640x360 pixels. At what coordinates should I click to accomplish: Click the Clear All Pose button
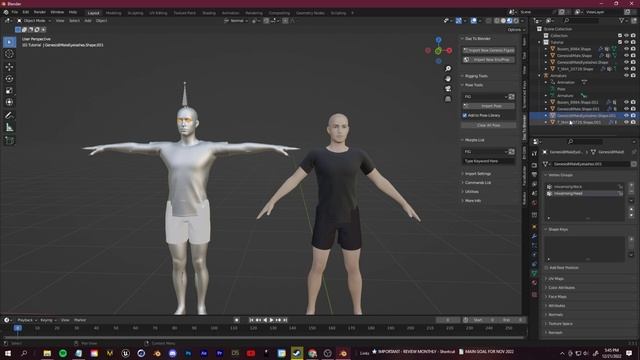[x=489, y=125]
